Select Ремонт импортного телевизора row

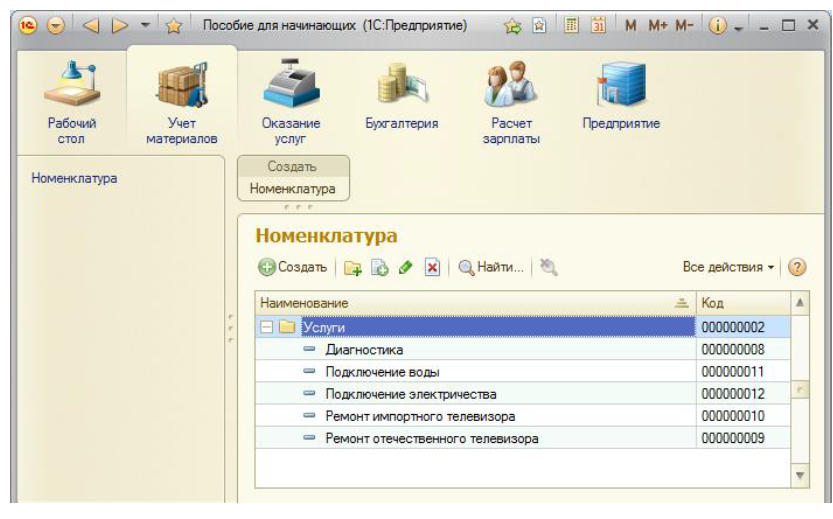tap(523, 416)
